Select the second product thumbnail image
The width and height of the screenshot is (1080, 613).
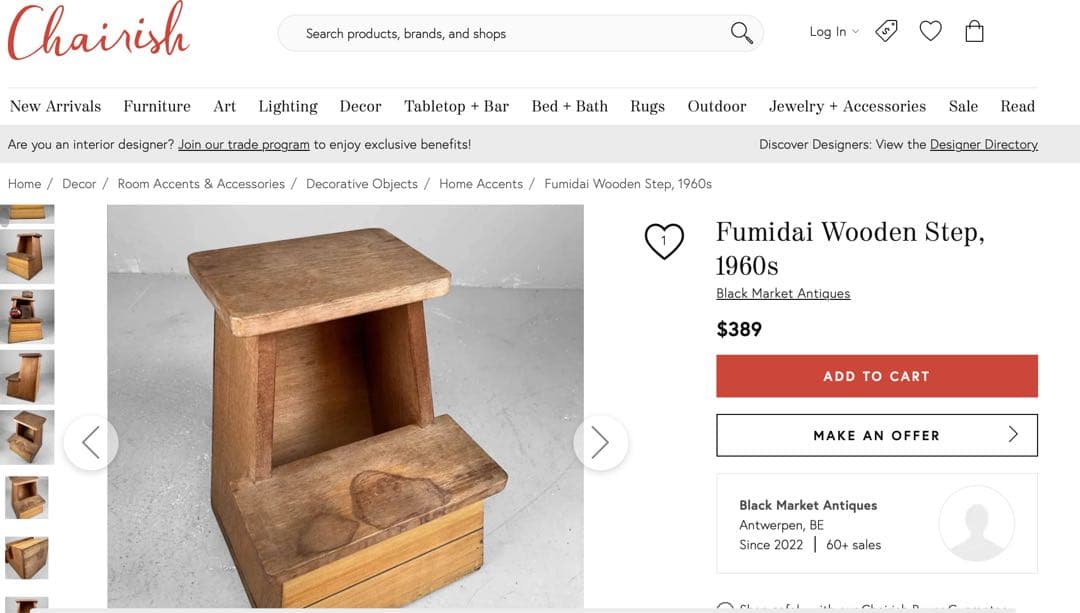click(x=28, y=256)
